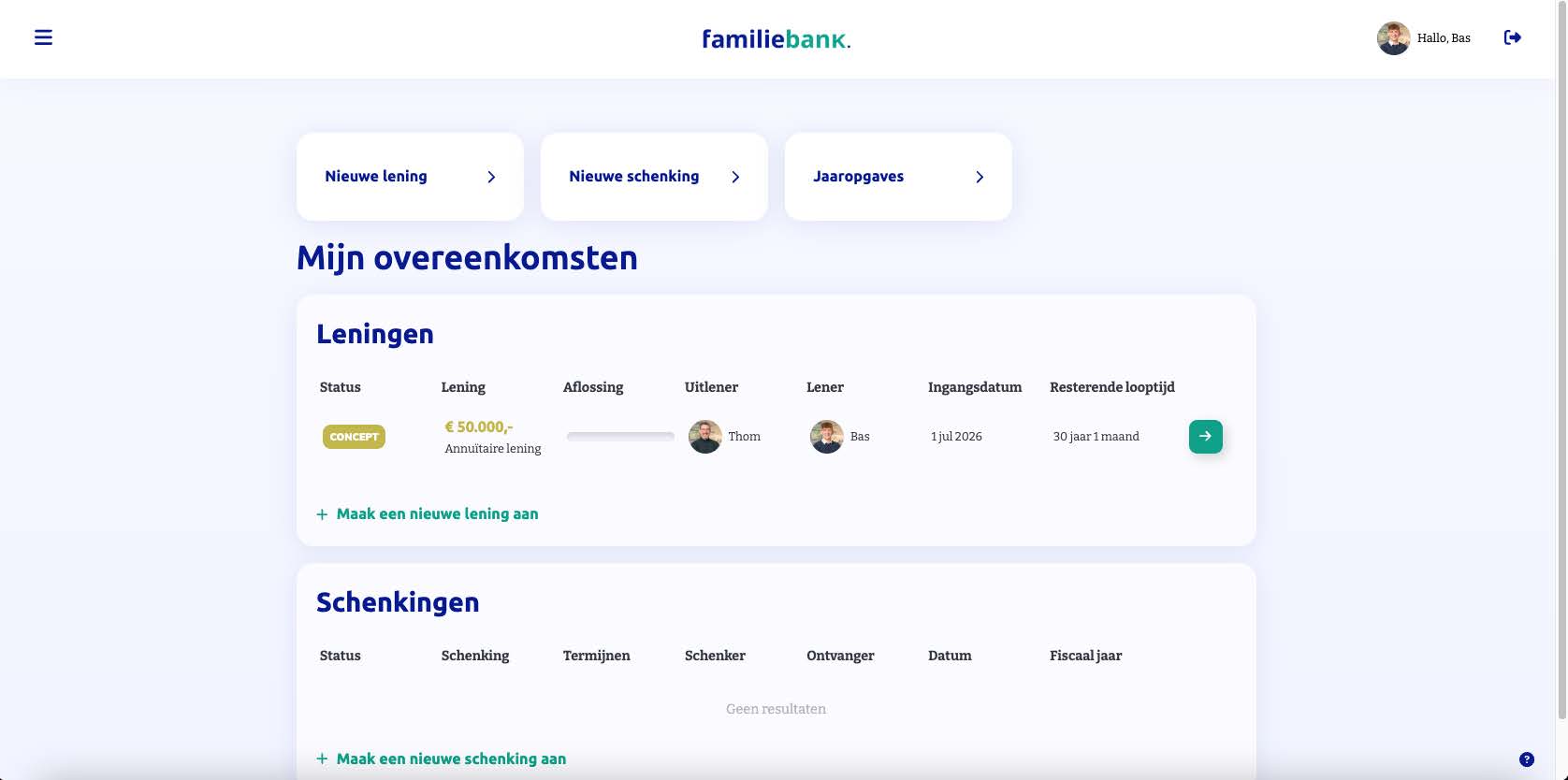The height and width of the screenshot is (780, 1568).
Task: Open the Jaaropgaves card
Action: click(898, 177)
